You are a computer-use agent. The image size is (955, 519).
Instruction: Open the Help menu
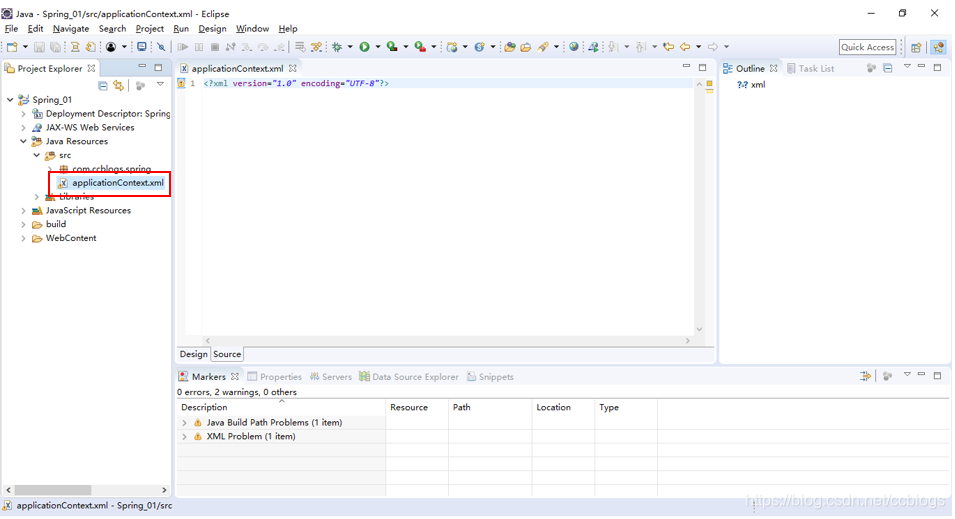[x=287, y=29]
